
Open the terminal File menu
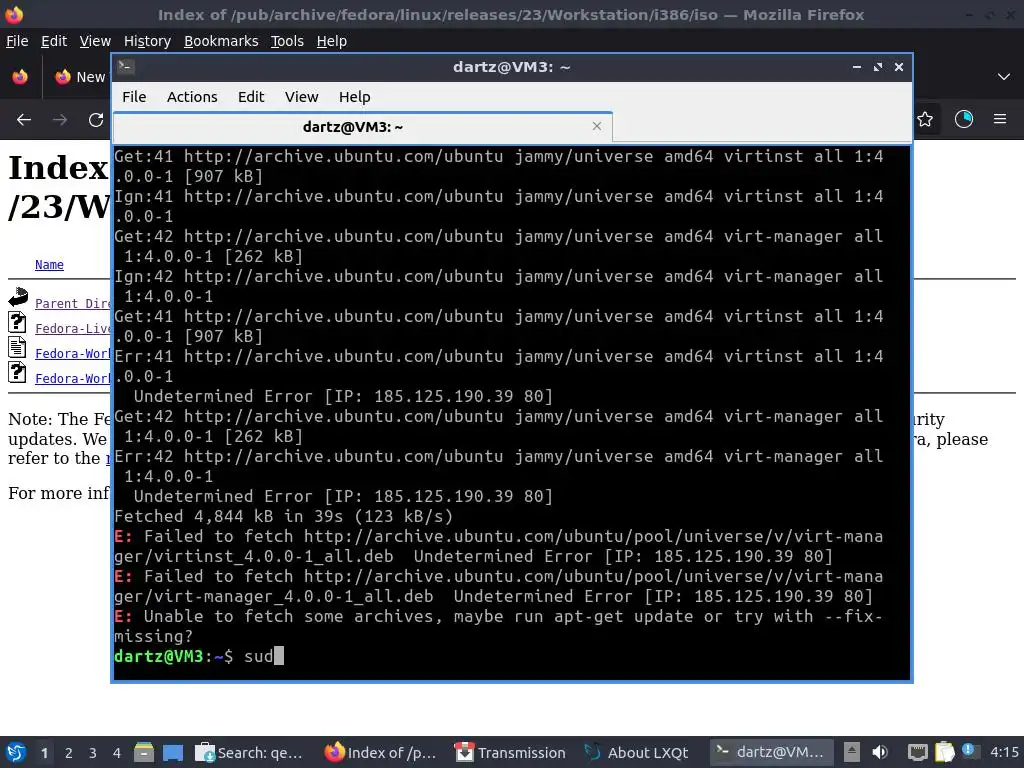tap(134, 97)
